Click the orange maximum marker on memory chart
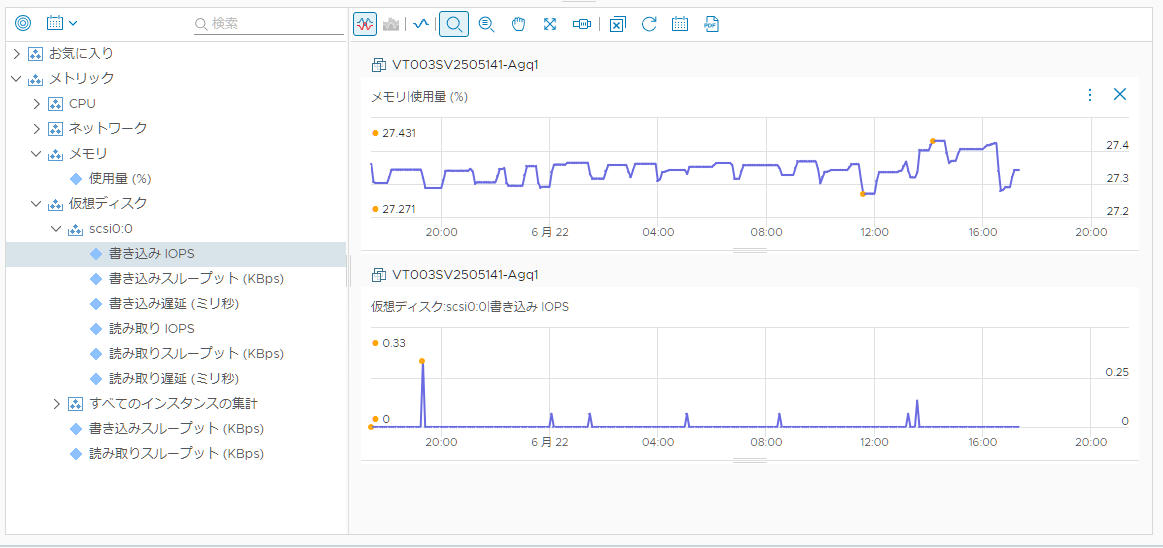1163x548 pixels. point(933,140)
